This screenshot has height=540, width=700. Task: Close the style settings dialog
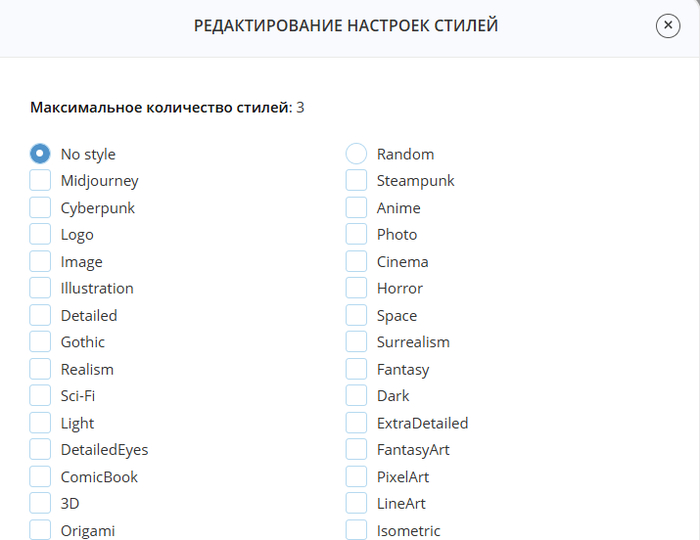click(667, 26)
